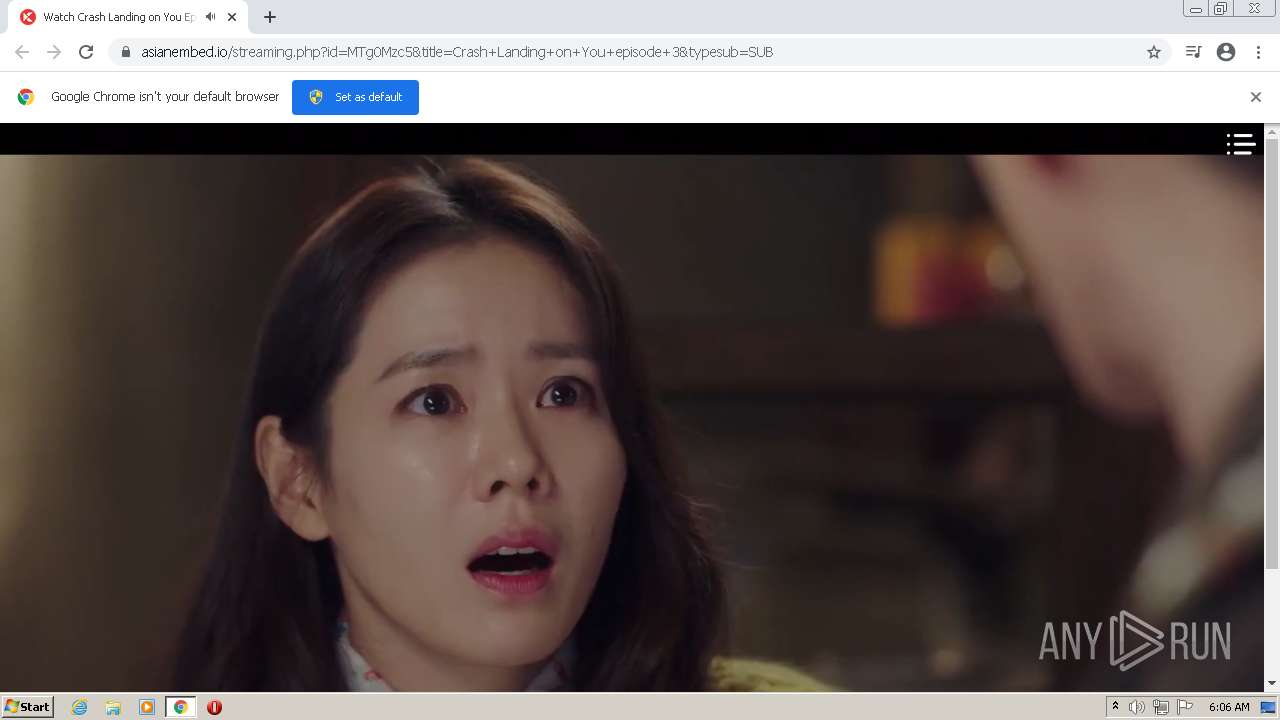Viewport: 1280px width, 720px height.
Task: Click the vertical page scrollbar thumb
Action: (x=1272, y=355)
